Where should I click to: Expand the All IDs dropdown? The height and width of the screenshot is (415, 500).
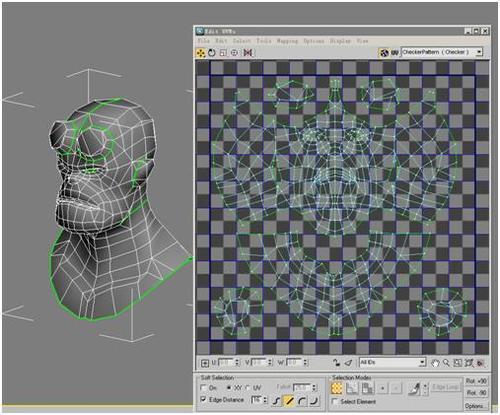click(393, 362)
